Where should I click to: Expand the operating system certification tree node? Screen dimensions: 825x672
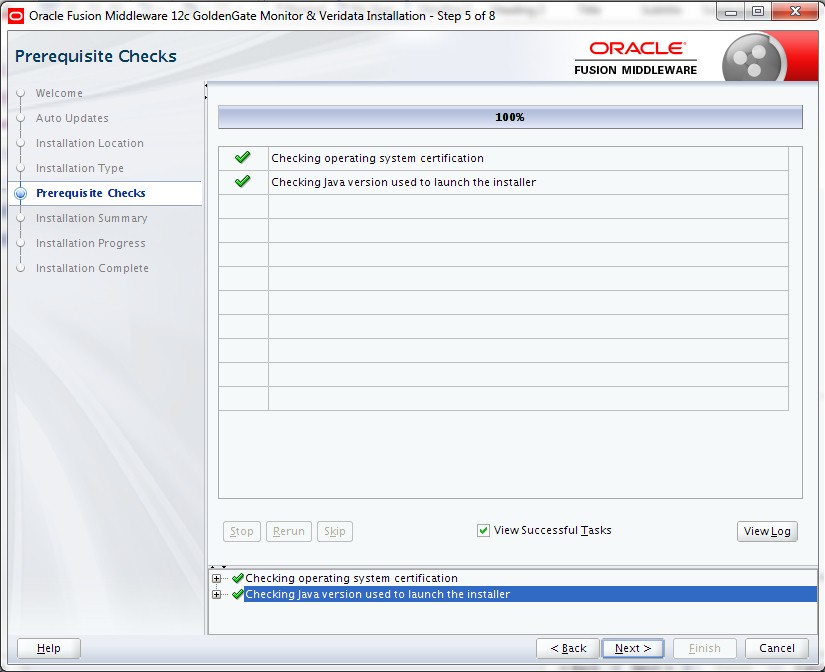[x=216, y=578]
